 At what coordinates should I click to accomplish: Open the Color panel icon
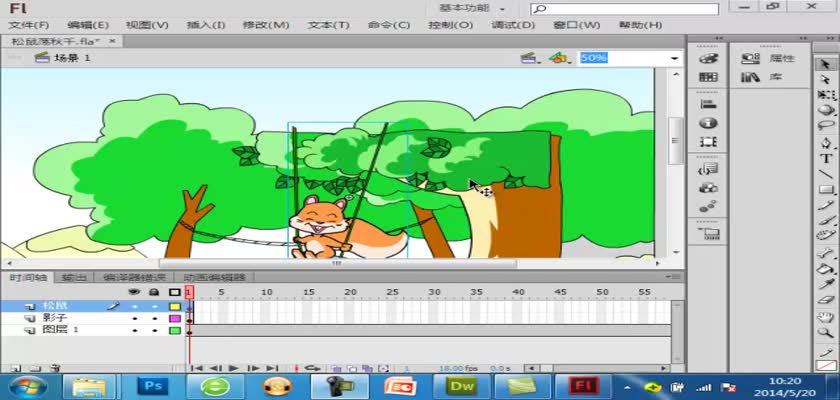click(708, 58)
